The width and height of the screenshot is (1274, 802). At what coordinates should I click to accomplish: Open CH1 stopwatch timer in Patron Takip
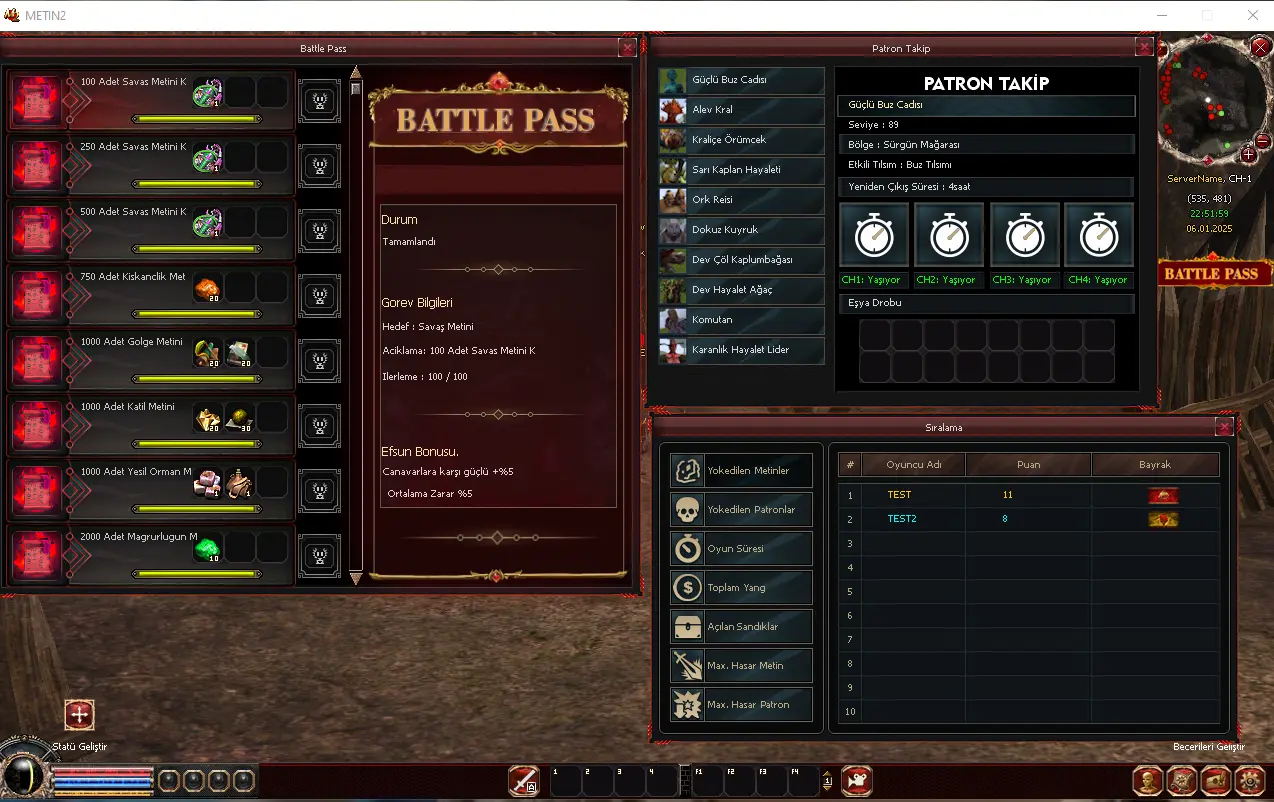click(x=874, y=236)
